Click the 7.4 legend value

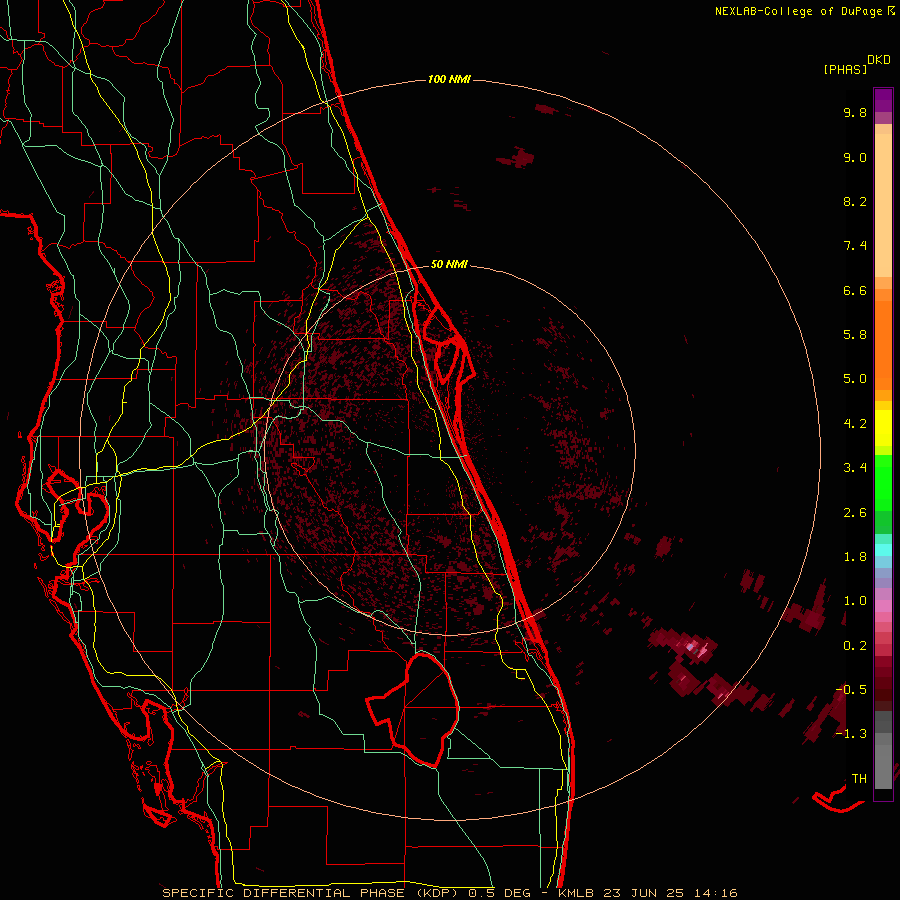[x=855, y=246]
